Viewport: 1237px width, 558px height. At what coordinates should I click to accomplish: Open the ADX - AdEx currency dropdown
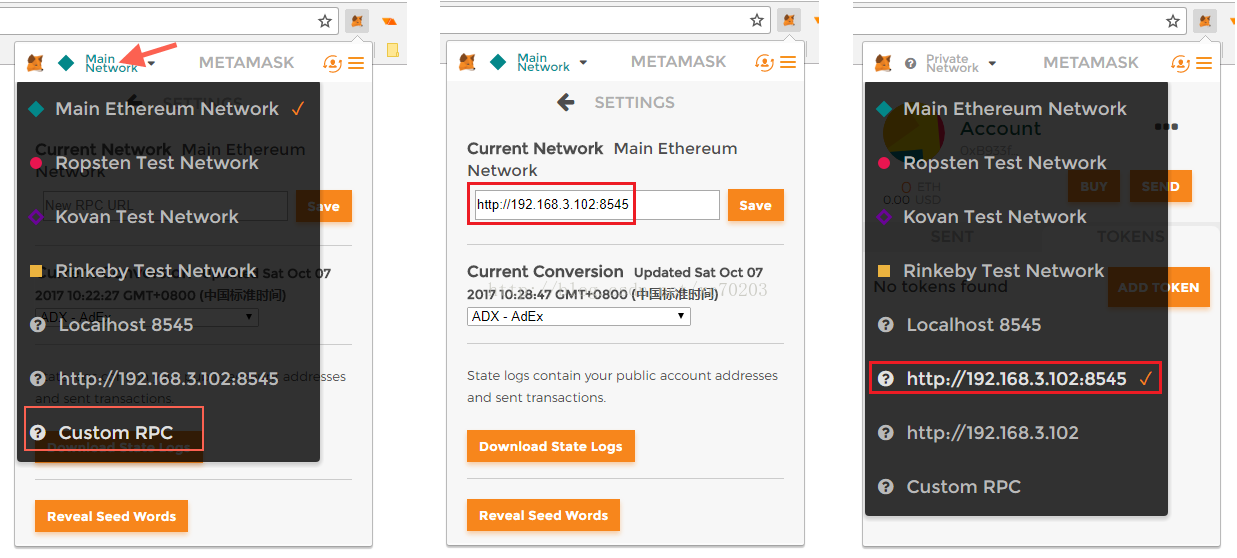pos(579,316)
